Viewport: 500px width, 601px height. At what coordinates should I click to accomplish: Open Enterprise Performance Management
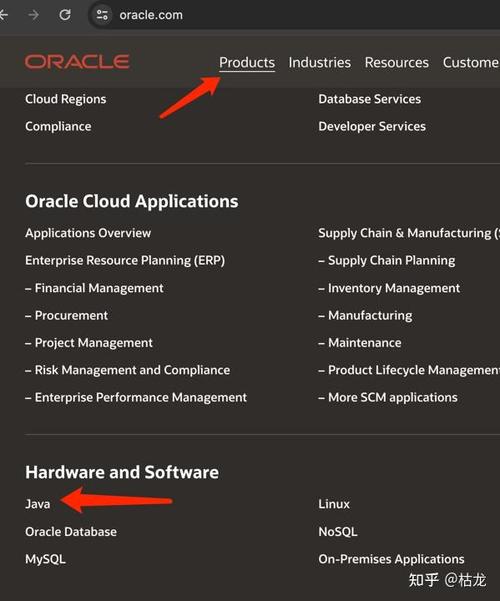pyautogui.click(x=136, y=397)
